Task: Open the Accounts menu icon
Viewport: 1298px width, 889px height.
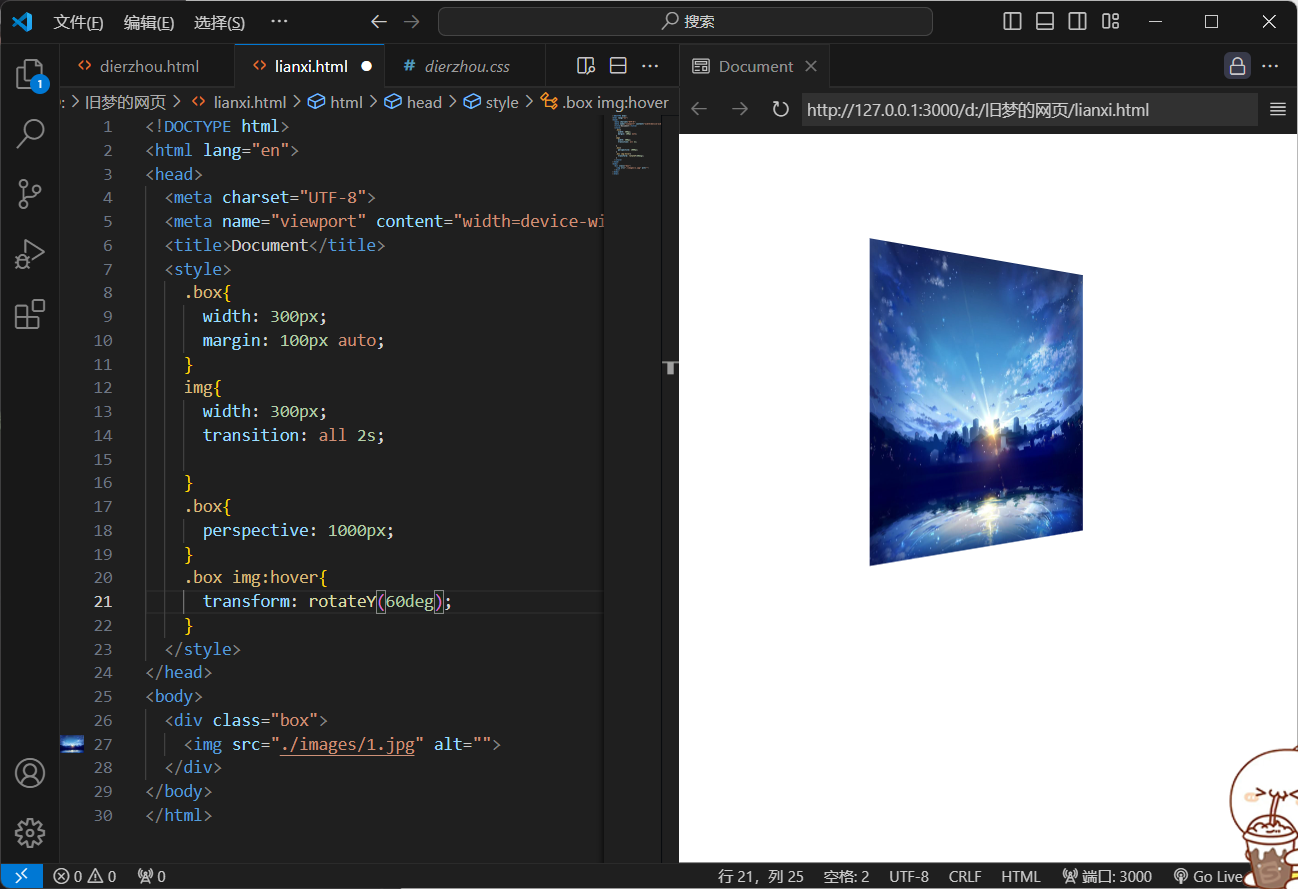Action: pyautogui.click(x=29, y=773)
